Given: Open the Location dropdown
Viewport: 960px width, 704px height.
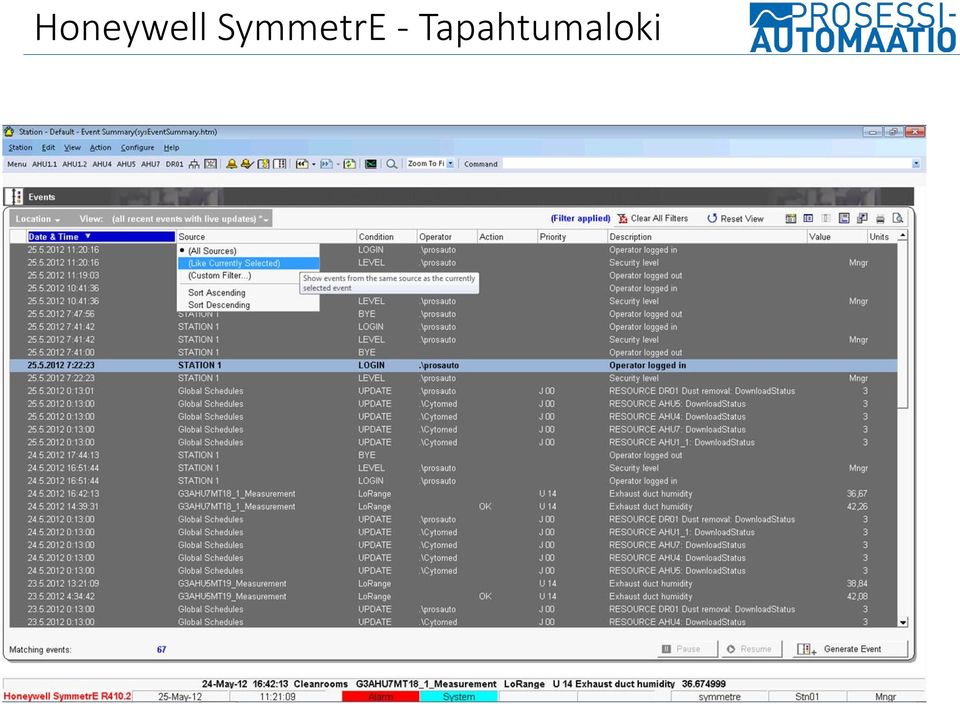Looking at the screenshot, I should [38, 219].
